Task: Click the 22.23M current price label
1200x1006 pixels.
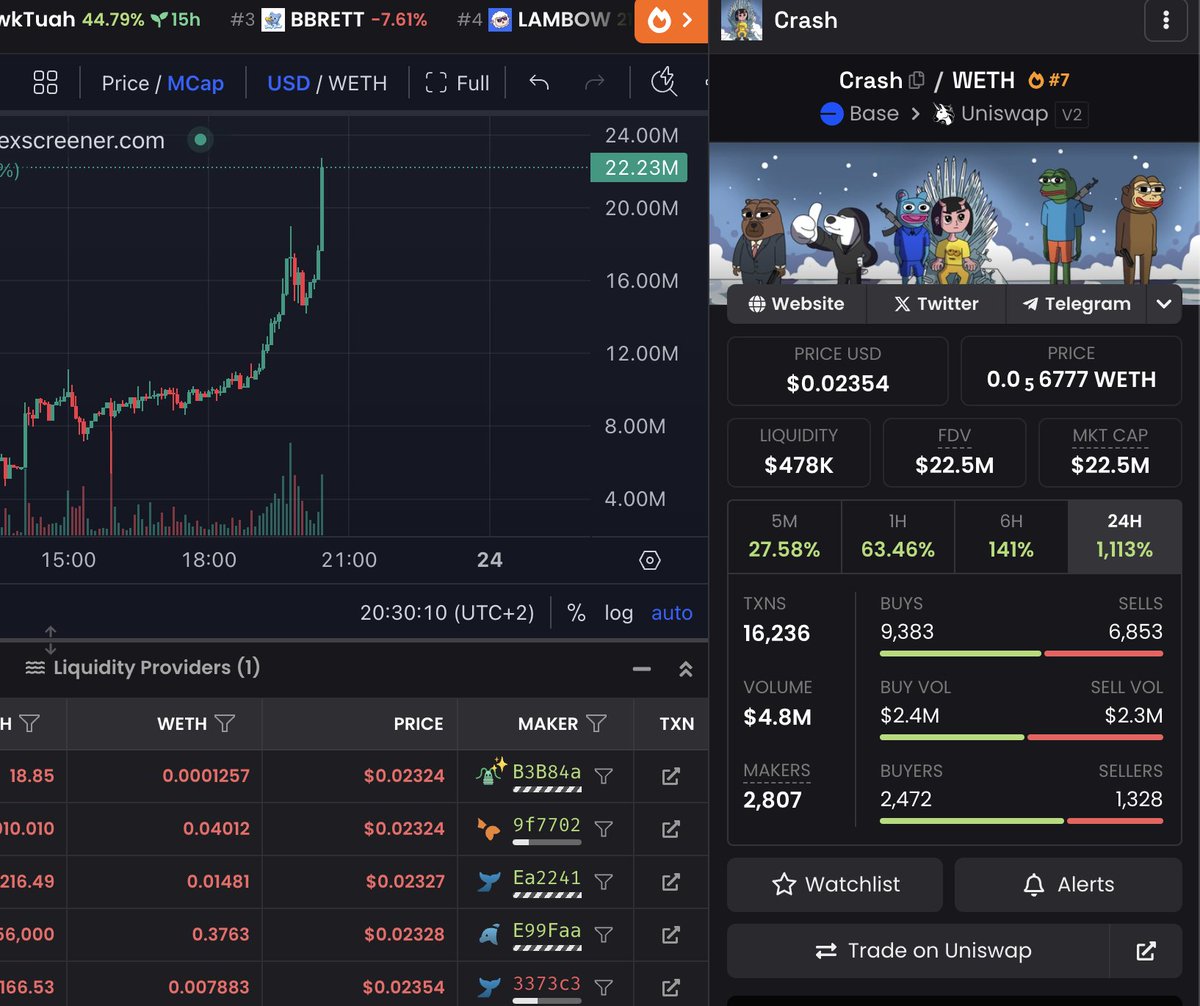Action: [x=640, y=168]
